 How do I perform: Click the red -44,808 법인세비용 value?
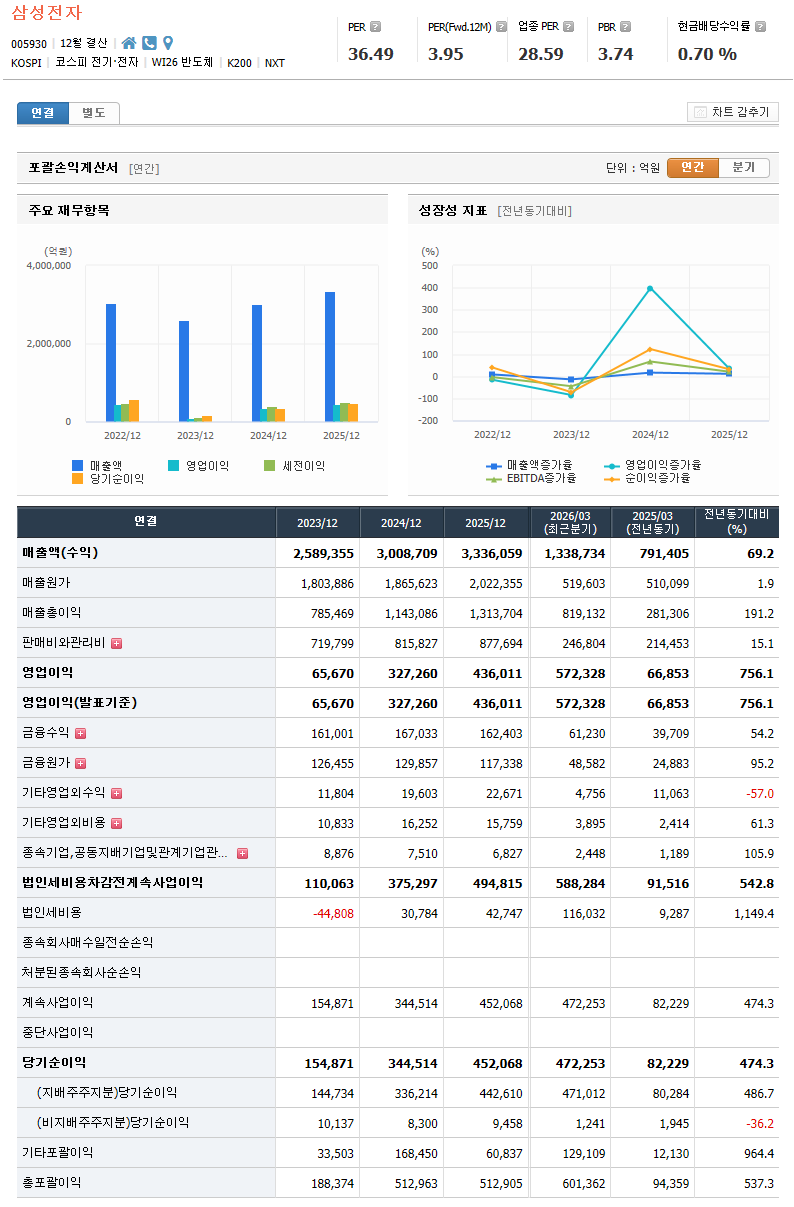click(x=332, y=913)
